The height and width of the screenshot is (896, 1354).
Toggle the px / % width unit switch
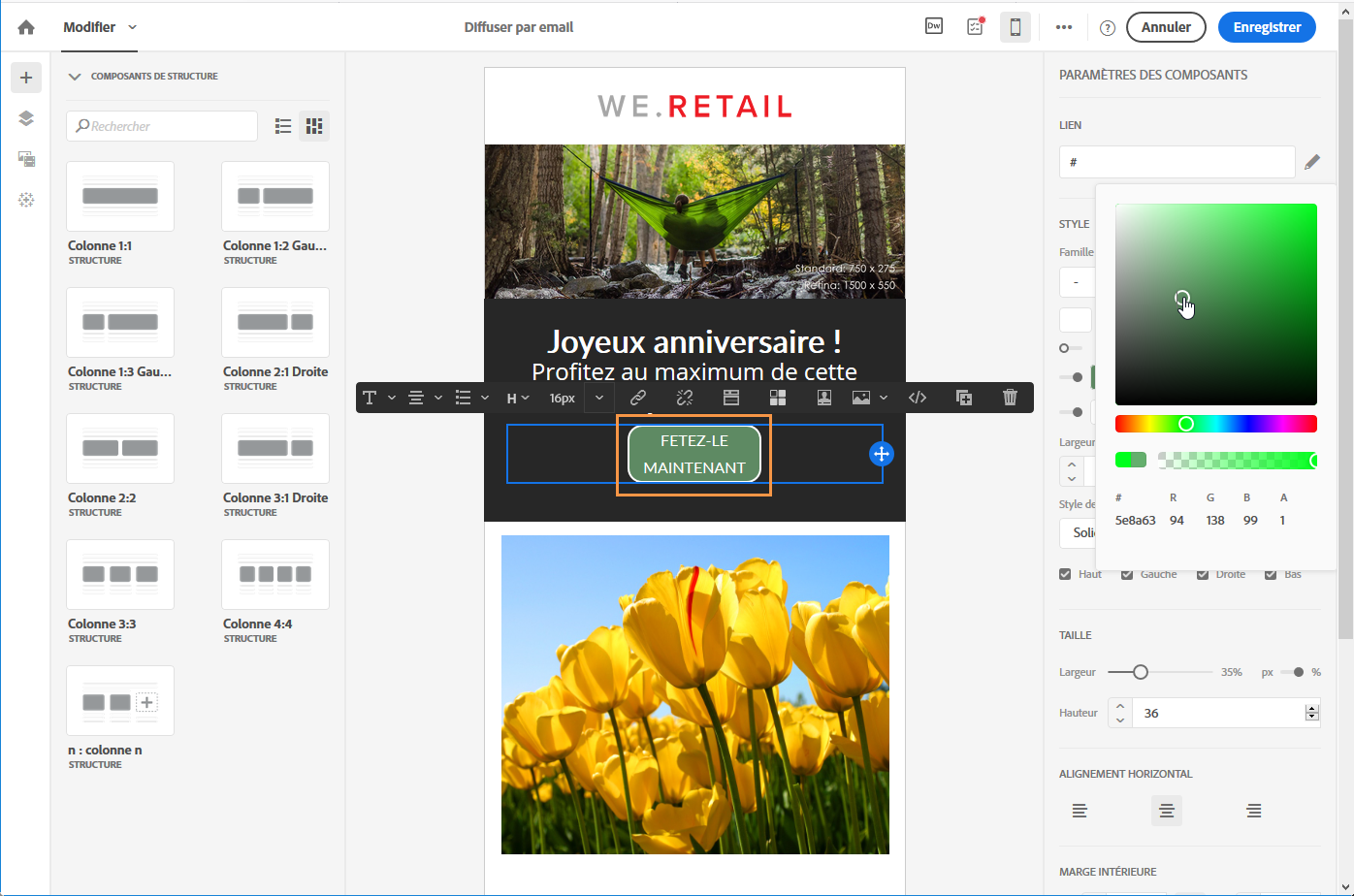pyautogui.click(x=1292, y=672)
